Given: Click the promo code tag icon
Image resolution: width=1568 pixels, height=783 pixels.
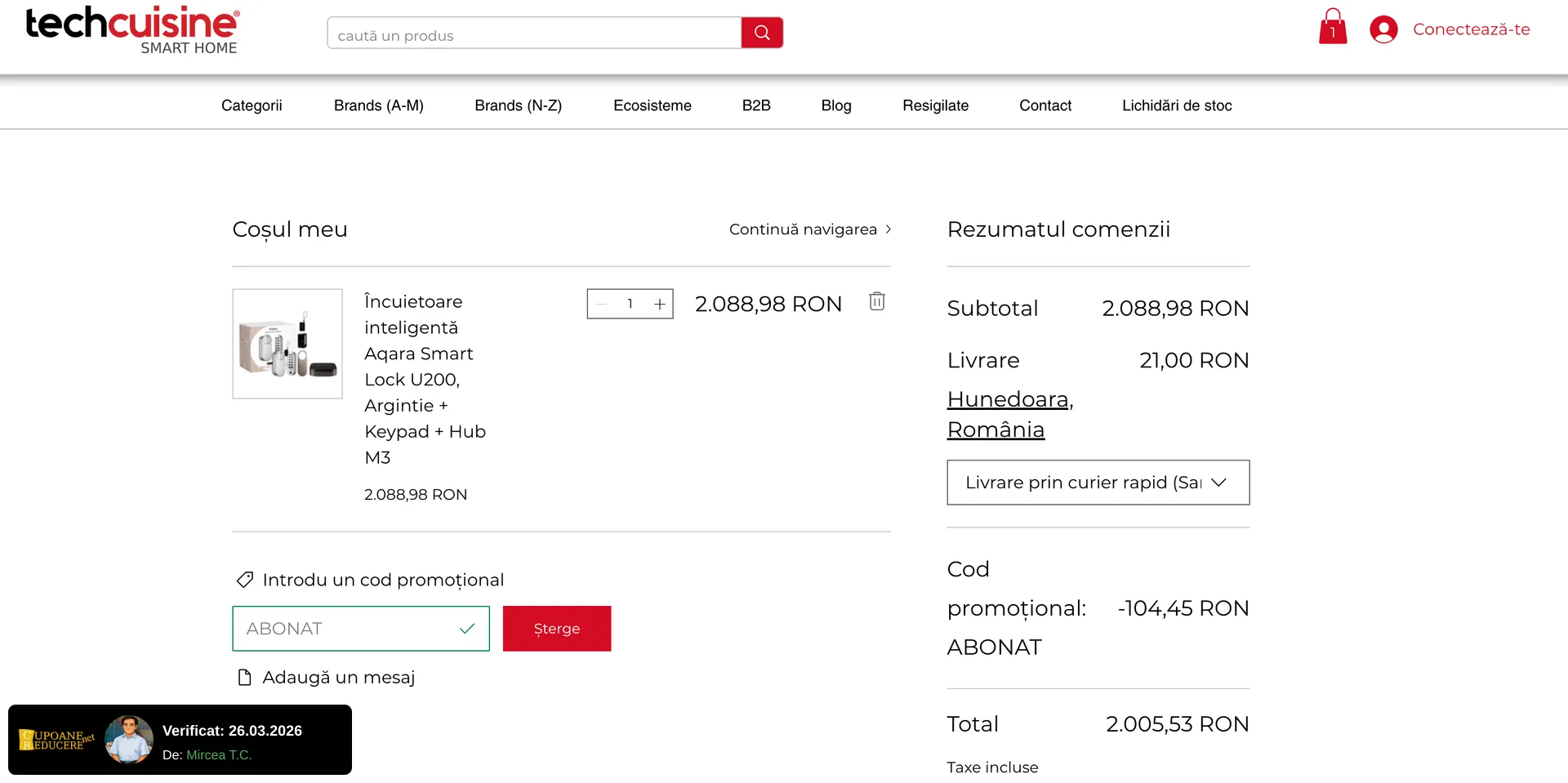Looking at the screenshot, I should 244,580.
